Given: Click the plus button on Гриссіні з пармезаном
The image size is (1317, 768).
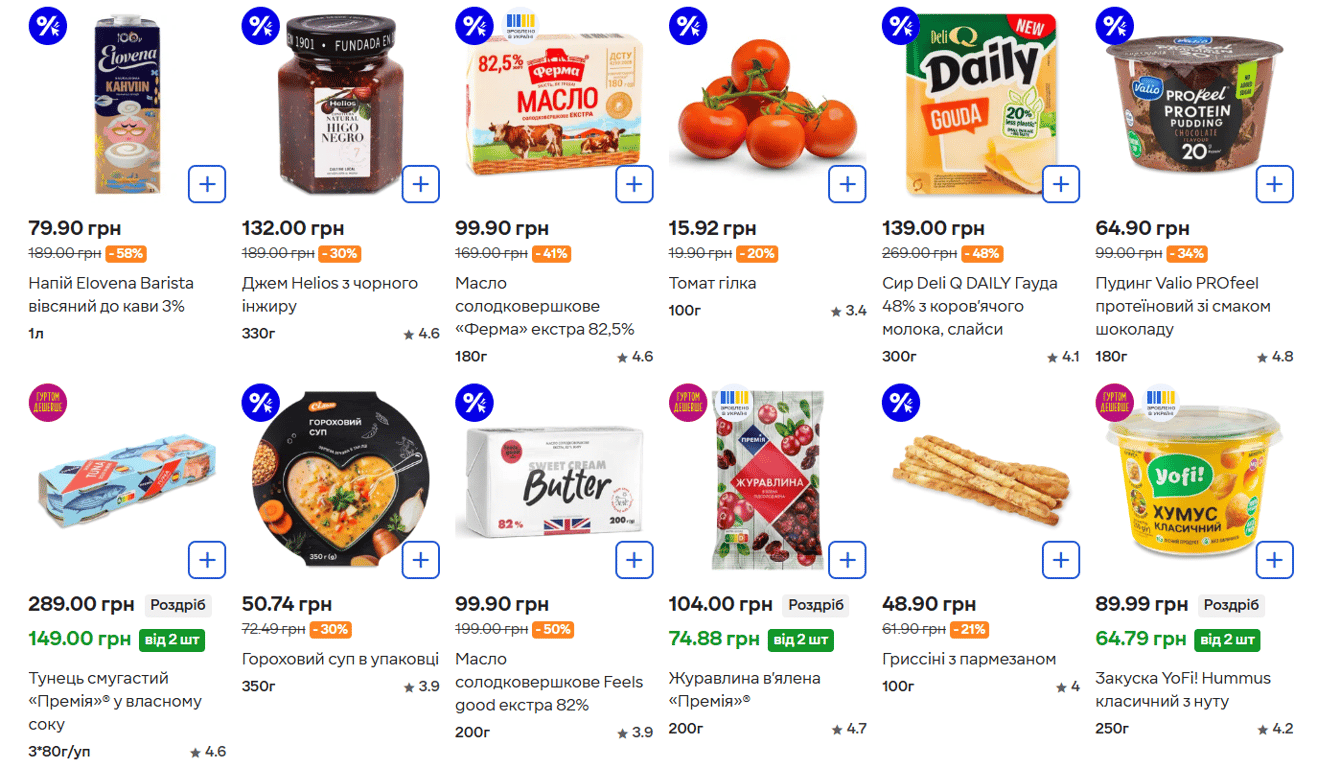Looking at the screenshot, I should 1060,560.
